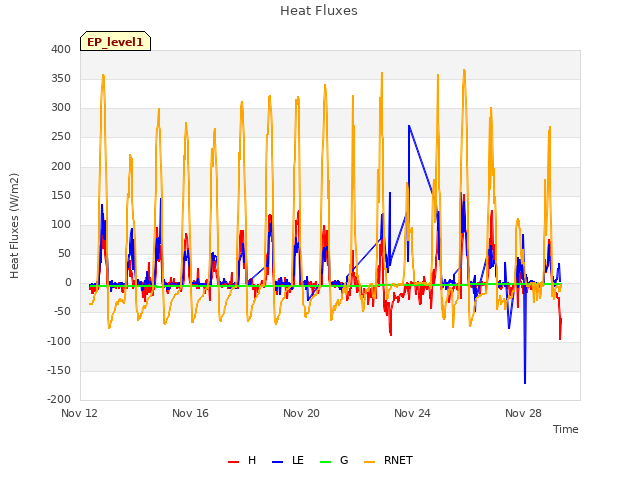Click the EP_level1 annotation label
Image resolution: width=640 pixels, height=480 pixels.
tap(116, 42)
